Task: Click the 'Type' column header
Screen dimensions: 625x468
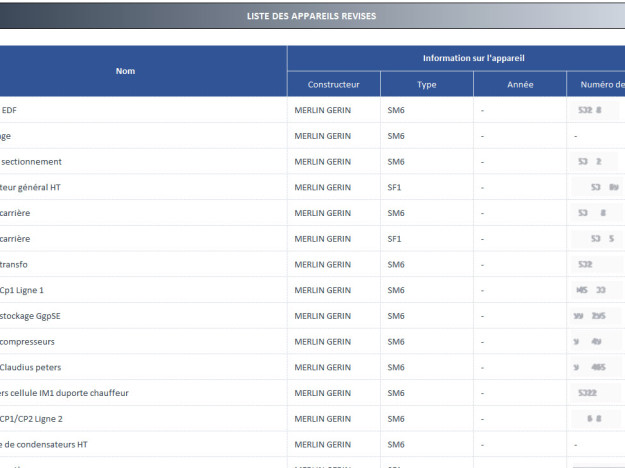Action: click(426, 84)
